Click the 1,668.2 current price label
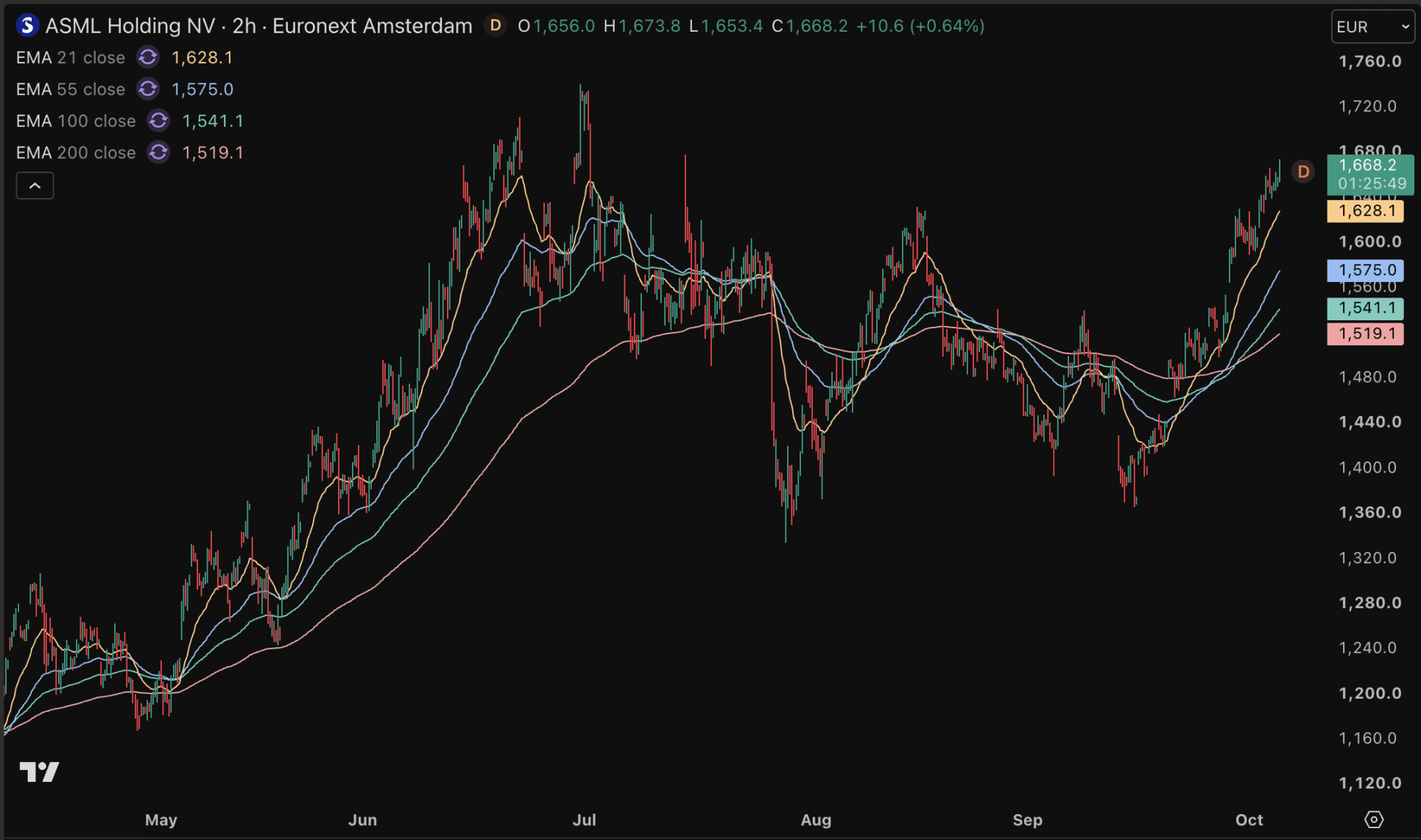This screenshot has height=840, width=1421. 1370,174
